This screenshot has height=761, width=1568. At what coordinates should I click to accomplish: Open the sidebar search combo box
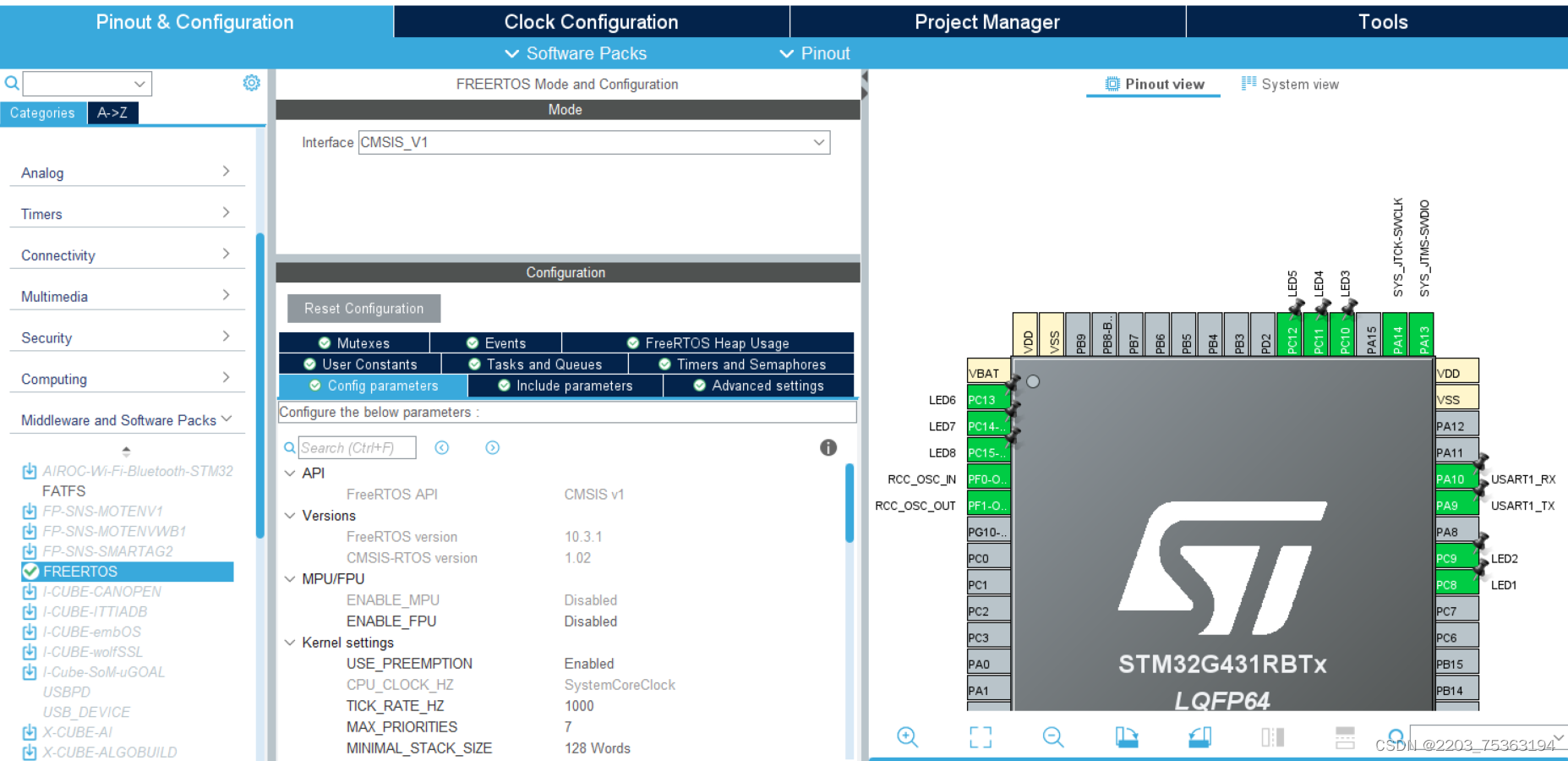coord(87,83)
